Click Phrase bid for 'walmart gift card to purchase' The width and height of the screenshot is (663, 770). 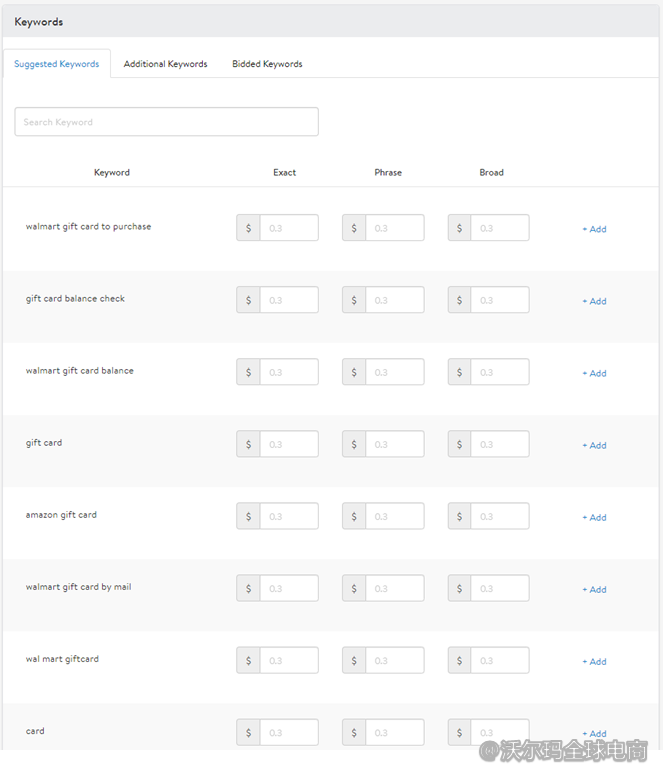pyautogui.click(x=394, y=228)
